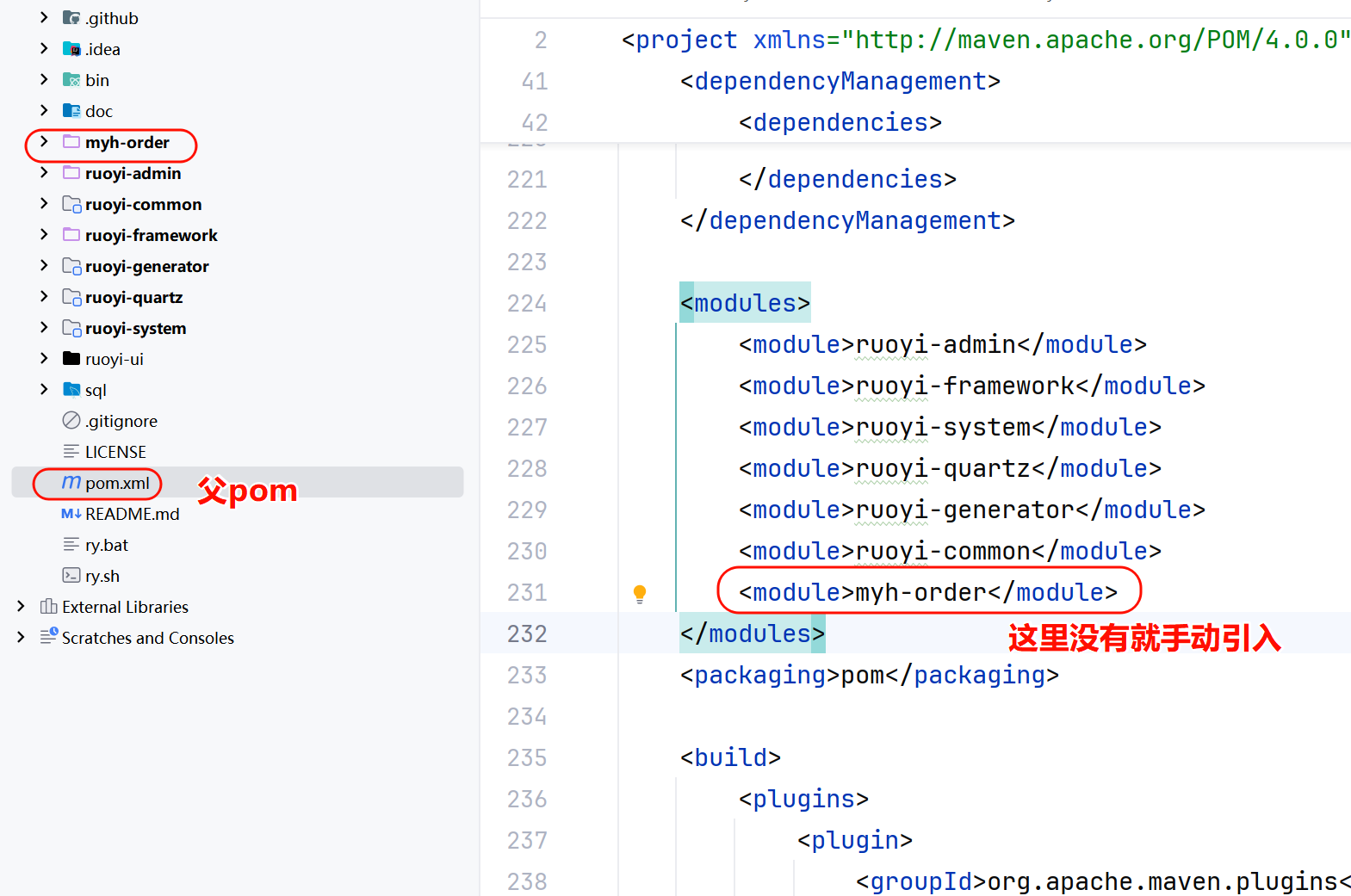Click the Maven pom.xml file icon
Screen dimensions: 1351x896
click(71, 483)
